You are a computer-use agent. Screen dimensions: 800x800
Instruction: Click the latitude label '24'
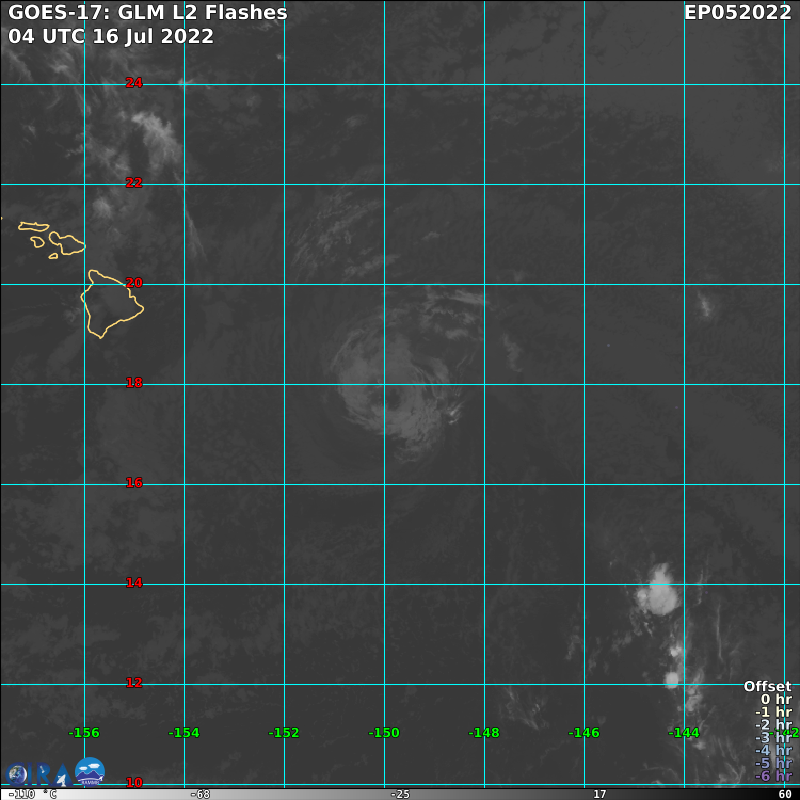pyautogui.click(x=134, y=83)
